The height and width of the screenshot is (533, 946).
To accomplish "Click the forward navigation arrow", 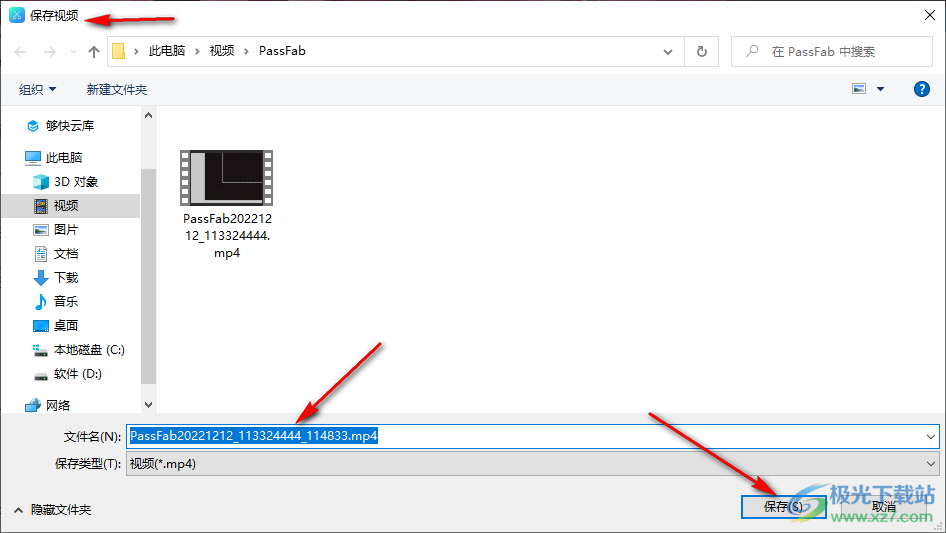I will click(x=49, y=52).
